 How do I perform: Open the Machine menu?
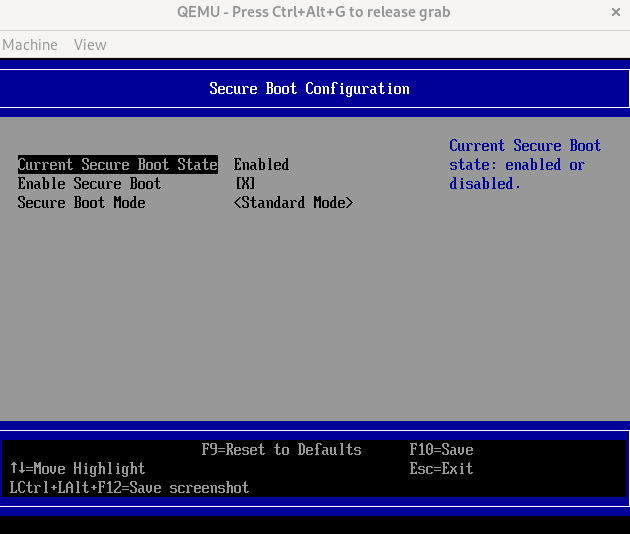(x=30, y=45)
